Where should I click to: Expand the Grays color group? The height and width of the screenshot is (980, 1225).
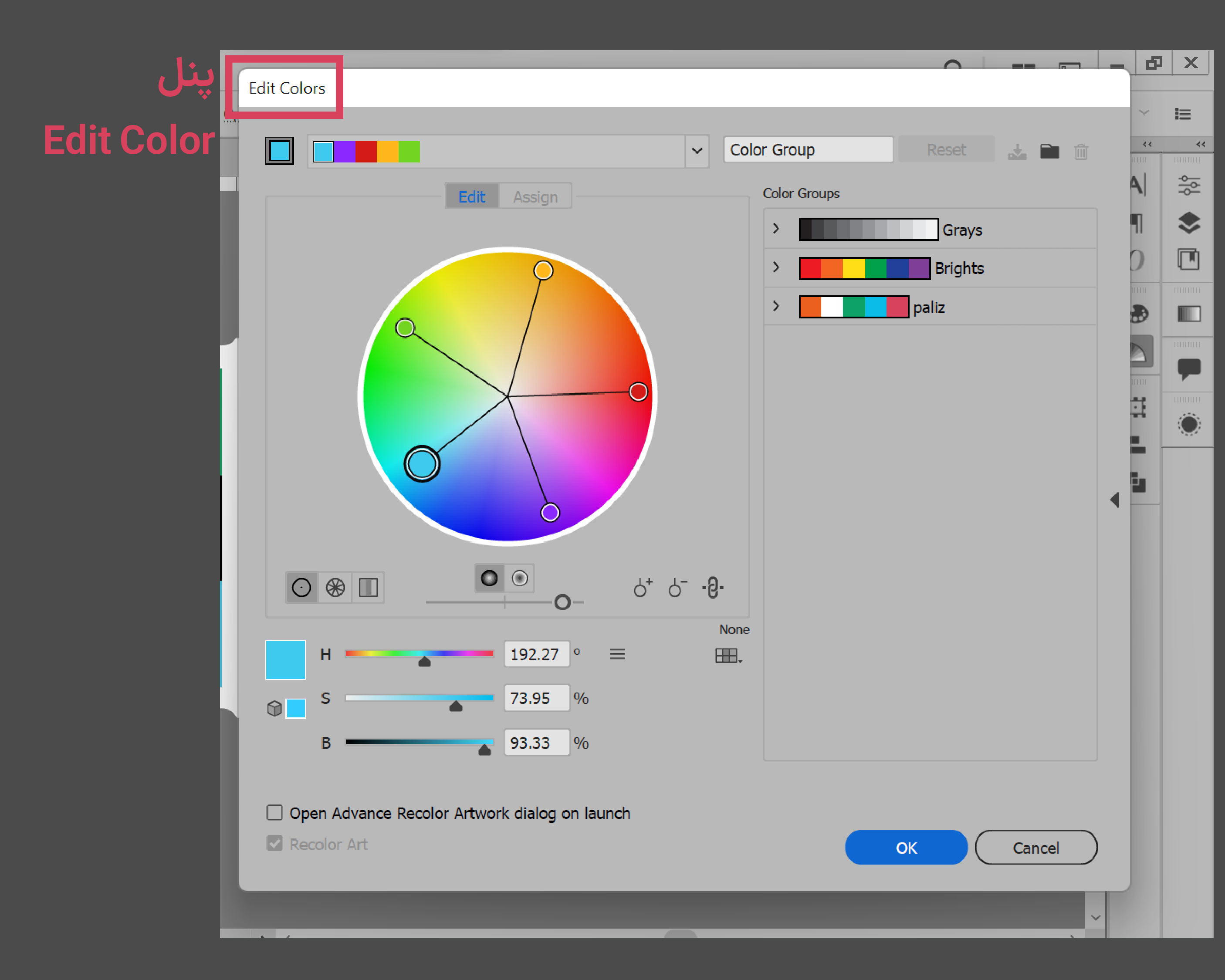coord(776,229)
